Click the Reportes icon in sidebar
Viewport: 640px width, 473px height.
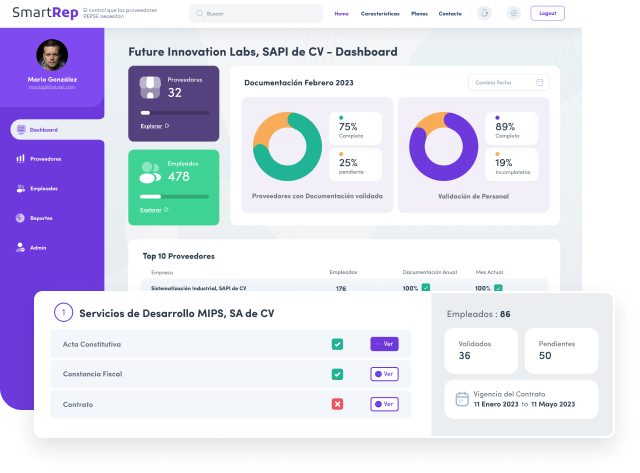pos(20,218)
